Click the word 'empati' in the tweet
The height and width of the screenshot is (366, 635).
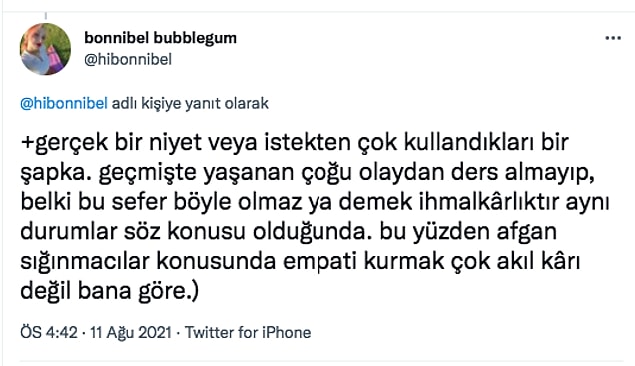pyautogui.click(x=320, y=262)
